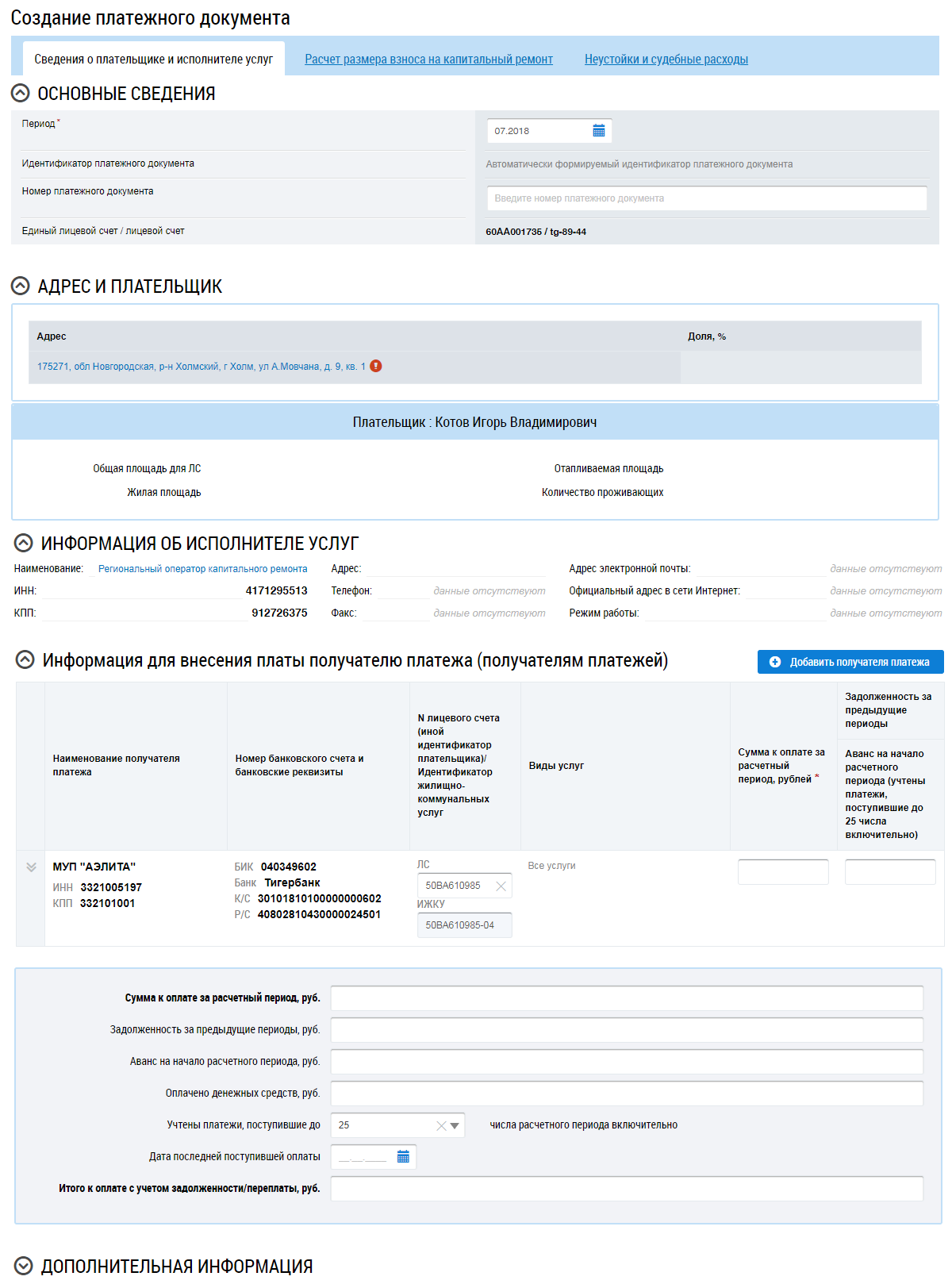Open the address link for ул А.Мовчана
Image resolution: width=952 pixels, height=1284 pixels.
[x=201, y=367]
